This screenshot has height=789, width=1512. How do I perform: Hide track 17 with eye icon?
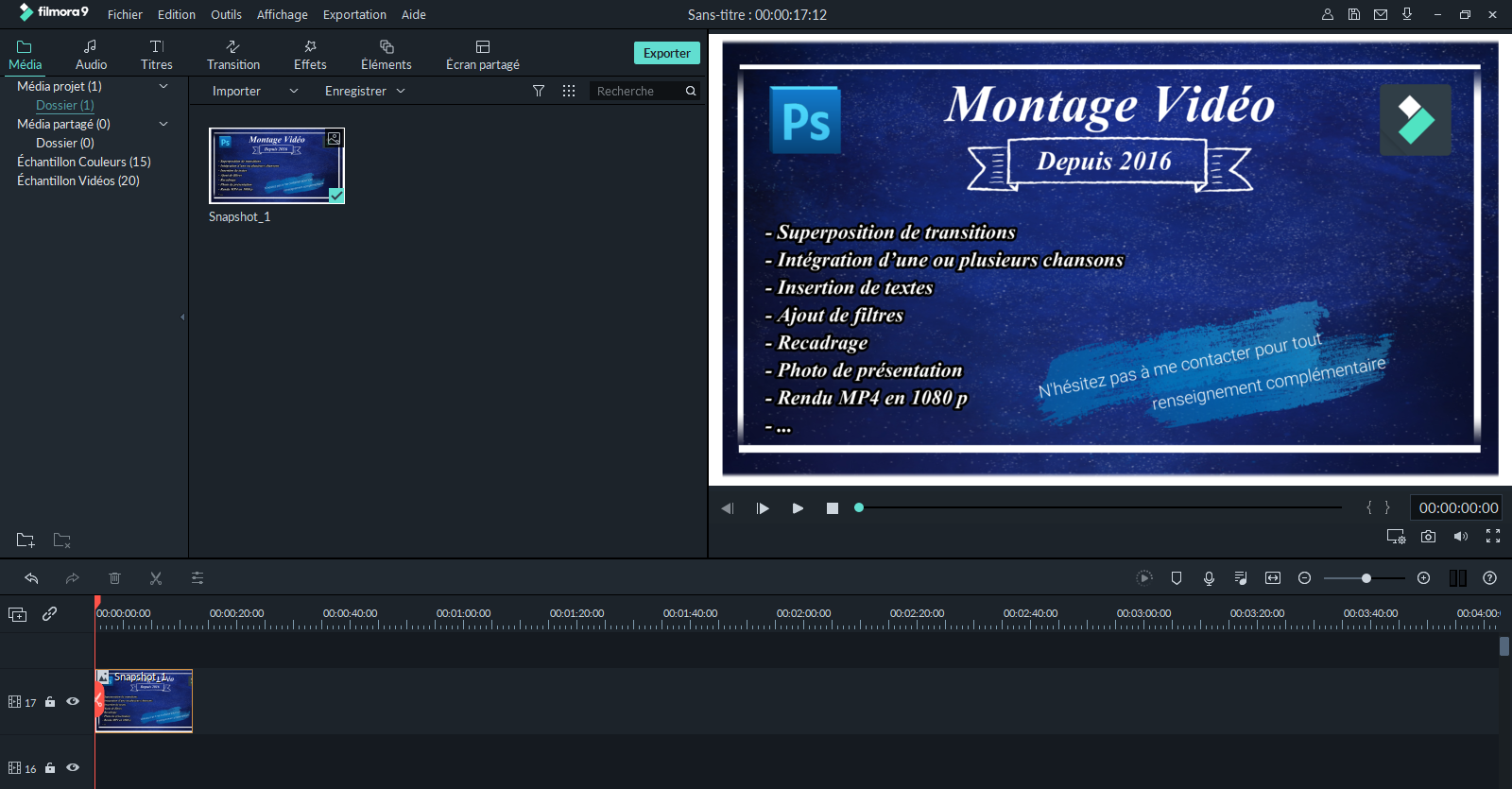click(x=73, y=702)
